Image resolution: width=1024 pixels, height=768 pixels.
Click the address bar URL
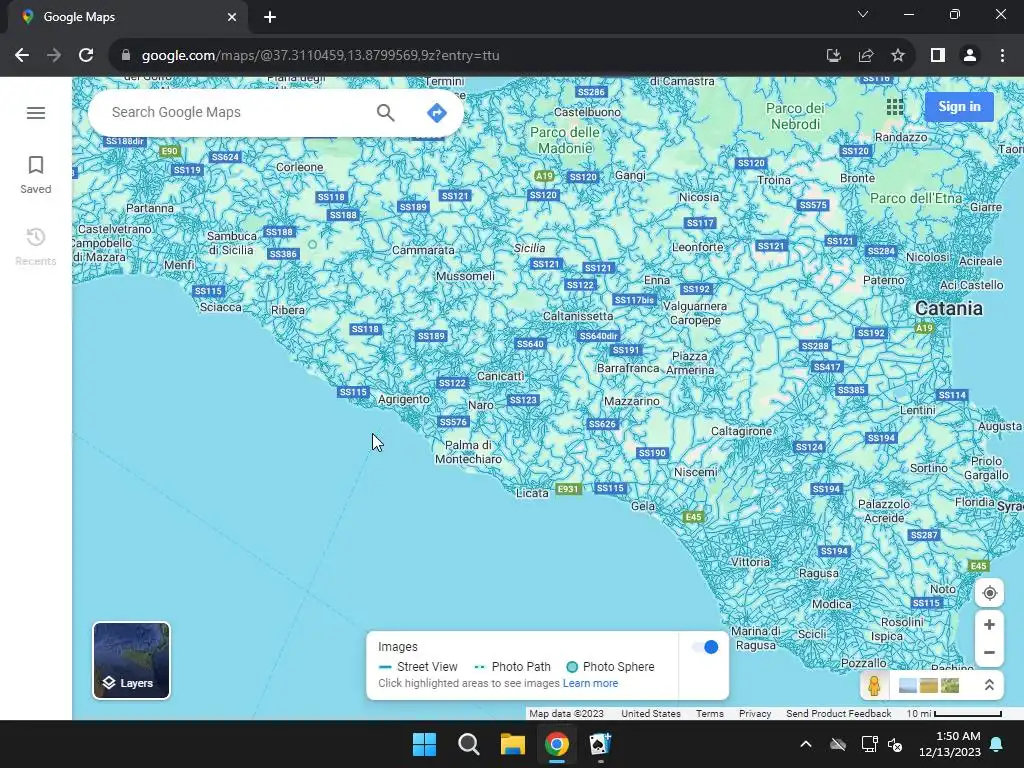(x=320, y=56)
